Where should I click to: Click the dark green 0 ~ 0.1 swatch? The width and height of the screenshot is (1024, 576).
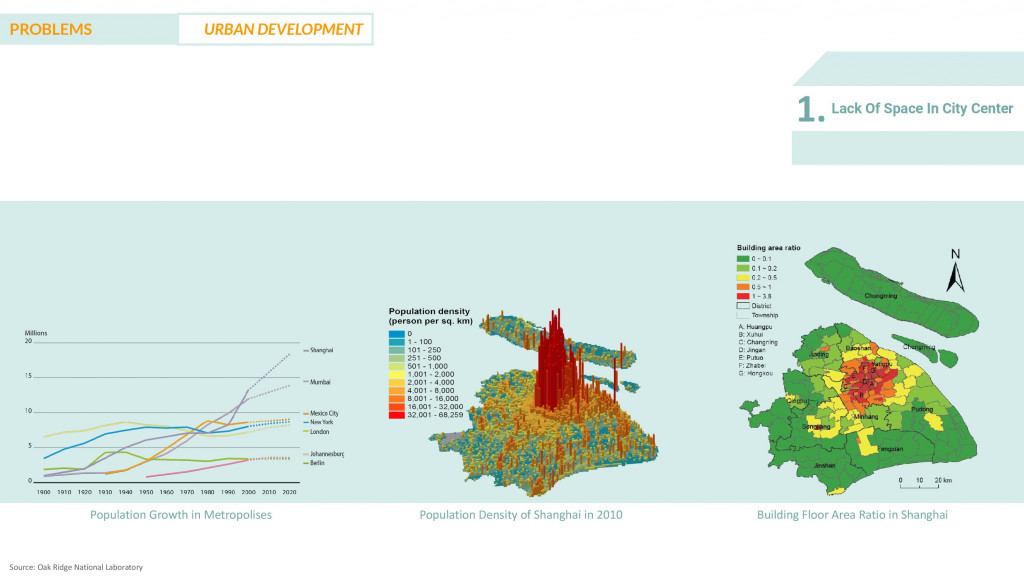coord(744,259)
